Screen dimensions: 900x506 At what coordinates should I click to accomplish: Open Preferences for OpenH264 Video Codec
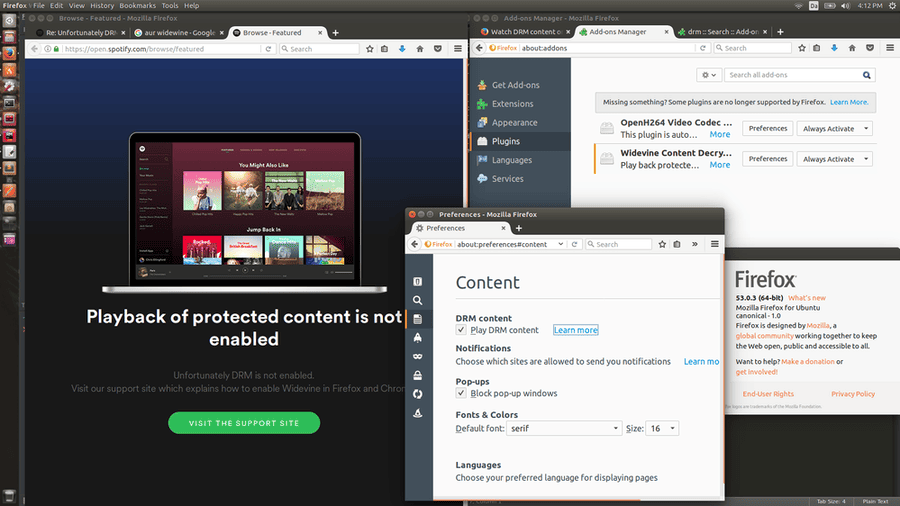coord(767,129)
